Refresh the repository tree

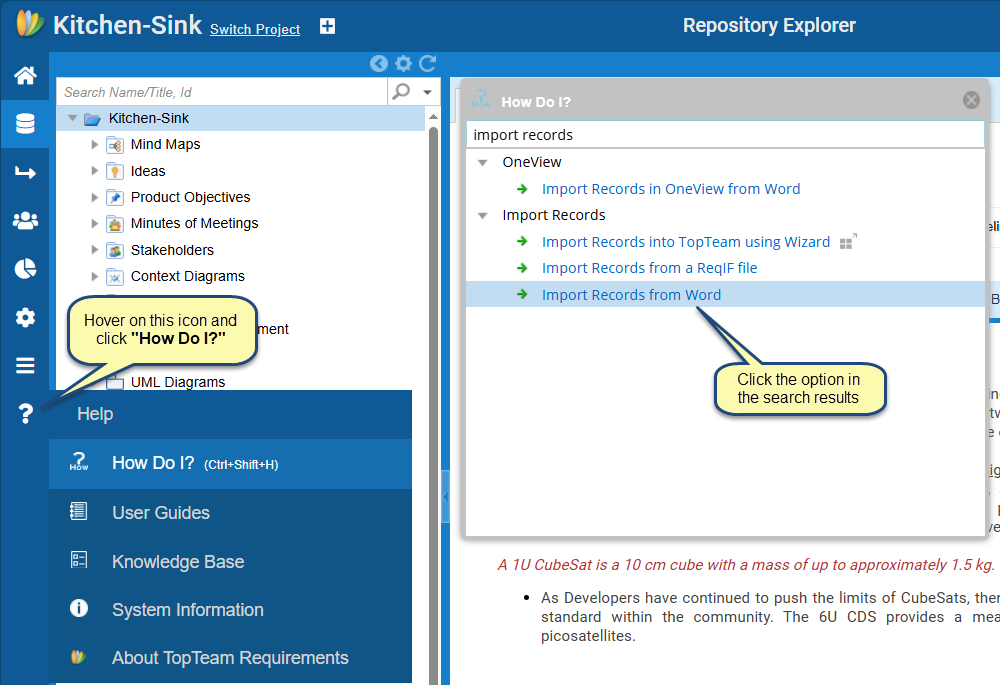[x=427, y=63]
